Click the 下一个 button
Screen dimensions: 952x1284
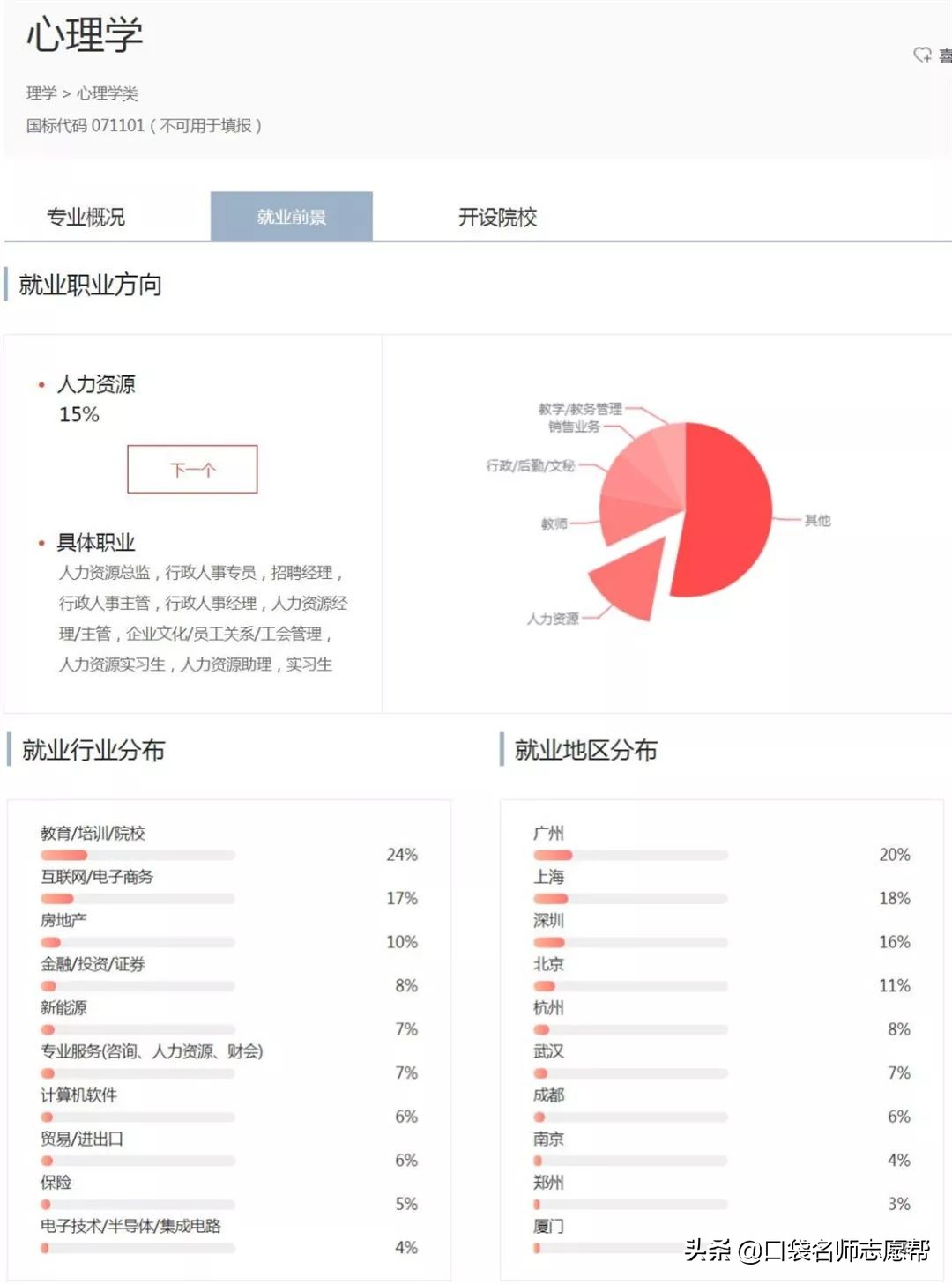coord(192,469)
